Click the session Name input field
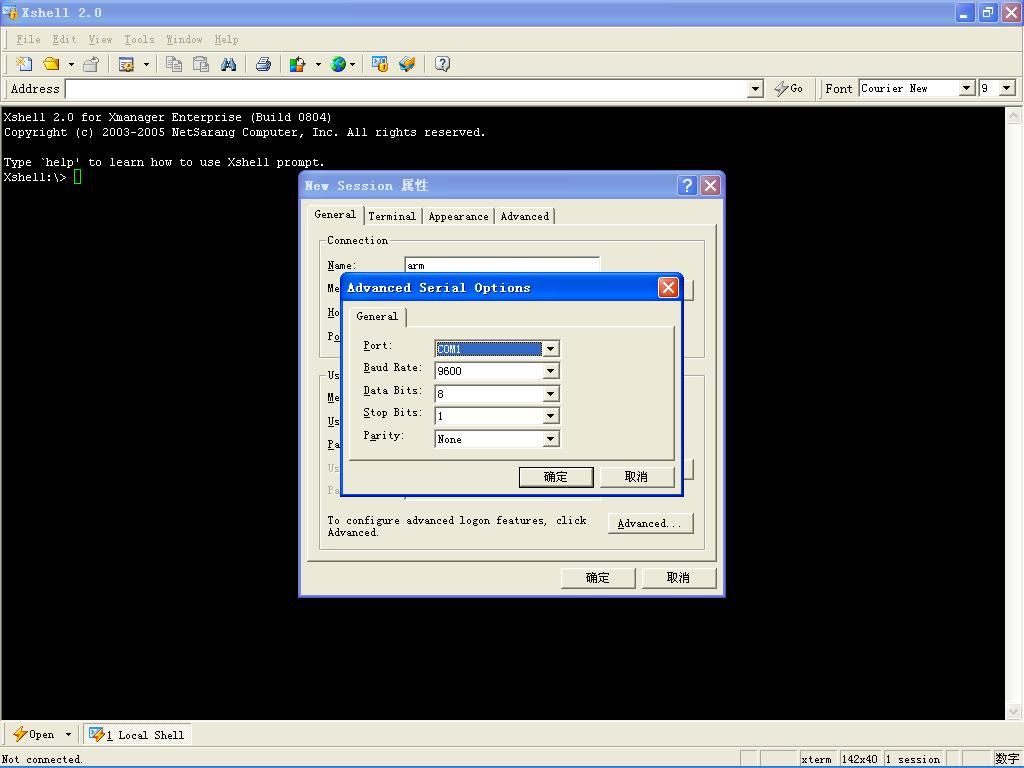 click(501, 265)
